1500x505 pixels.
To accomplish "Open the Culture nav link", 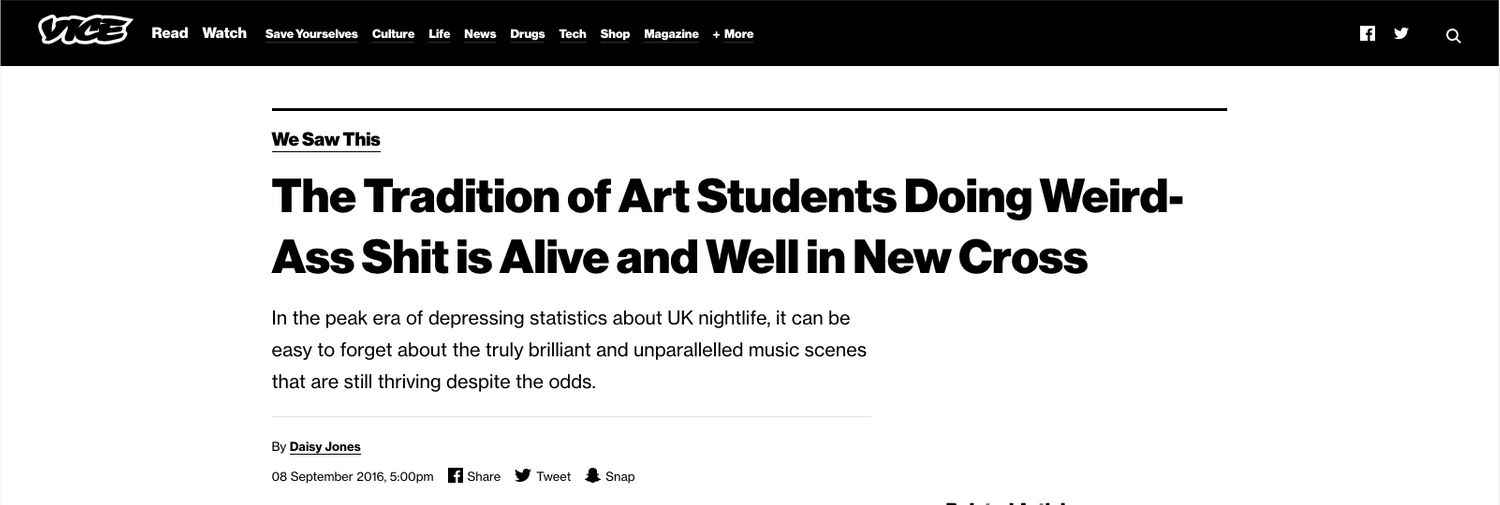I will 393,34.
